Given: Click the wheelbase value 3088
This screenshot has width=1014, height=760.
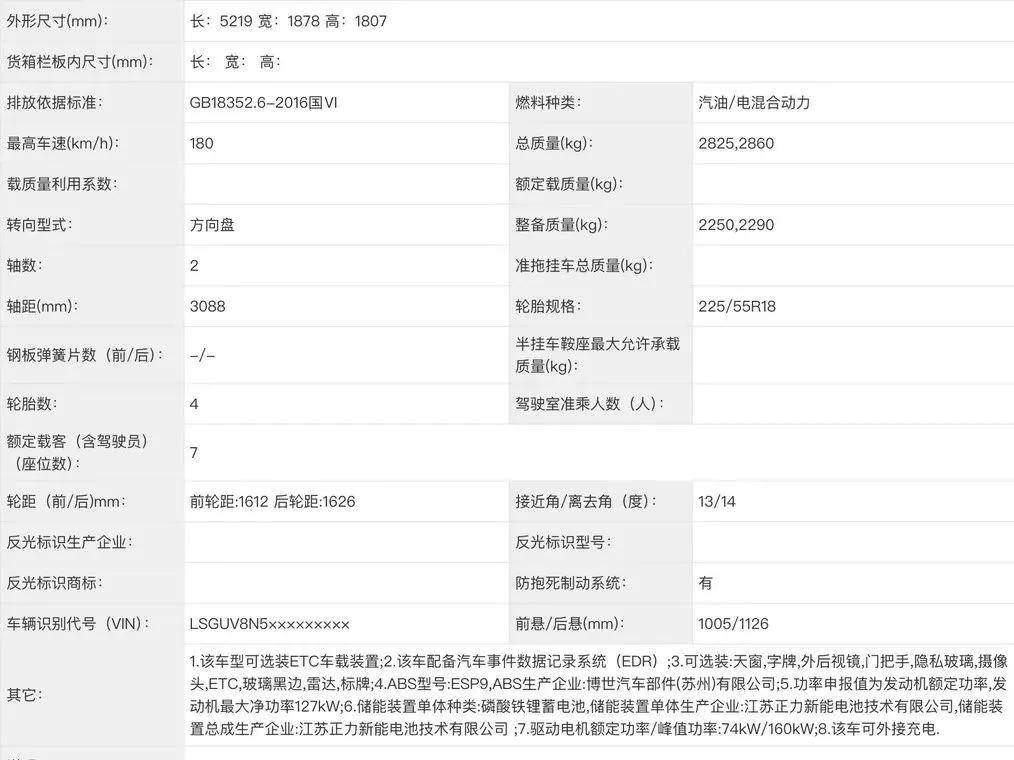Looking at the screenshot, I should (207, 306).
